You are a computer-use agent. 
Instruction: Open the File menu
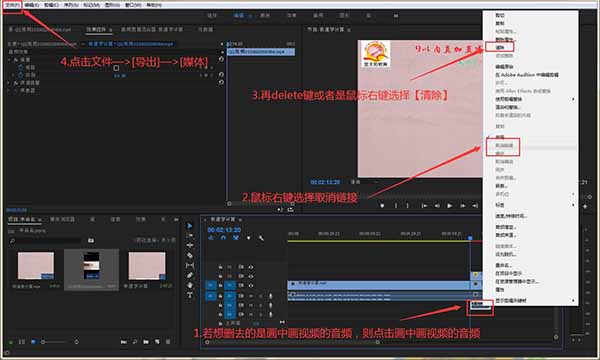(12, 5)
